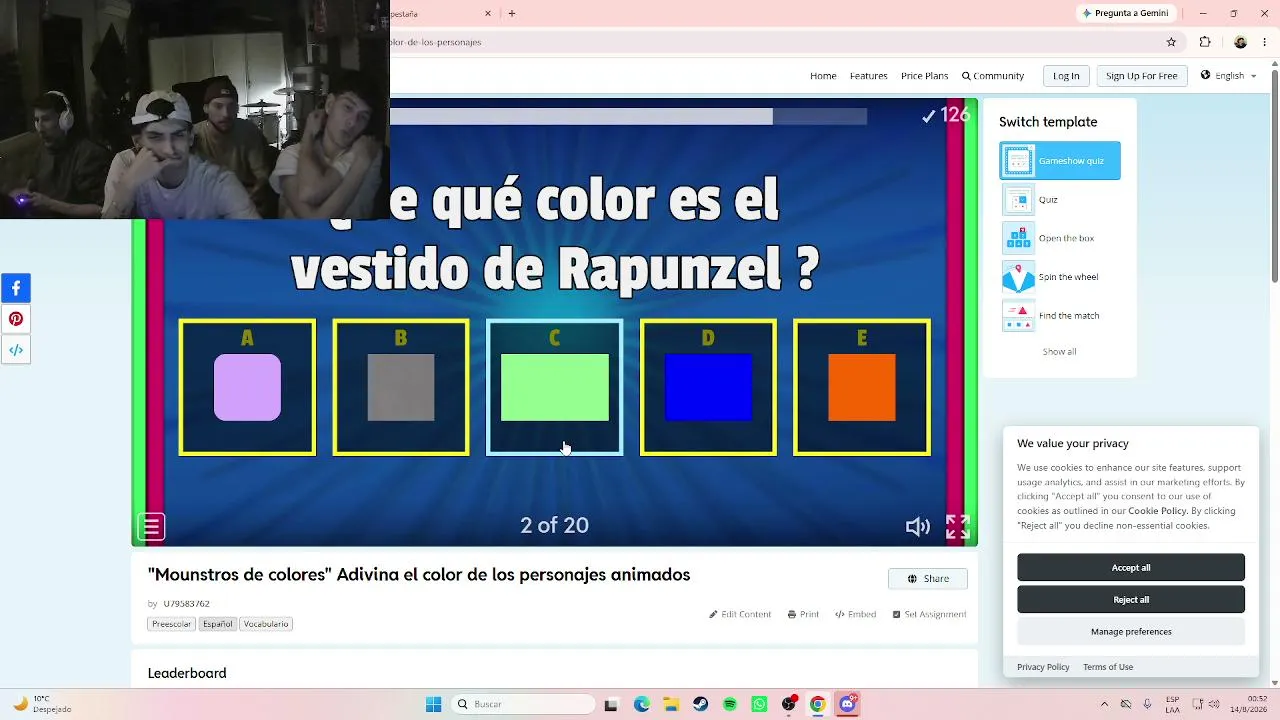This screenshot has height=720, width=1280.
Task: Click the Español tag
Action: [x=217, y=624]
